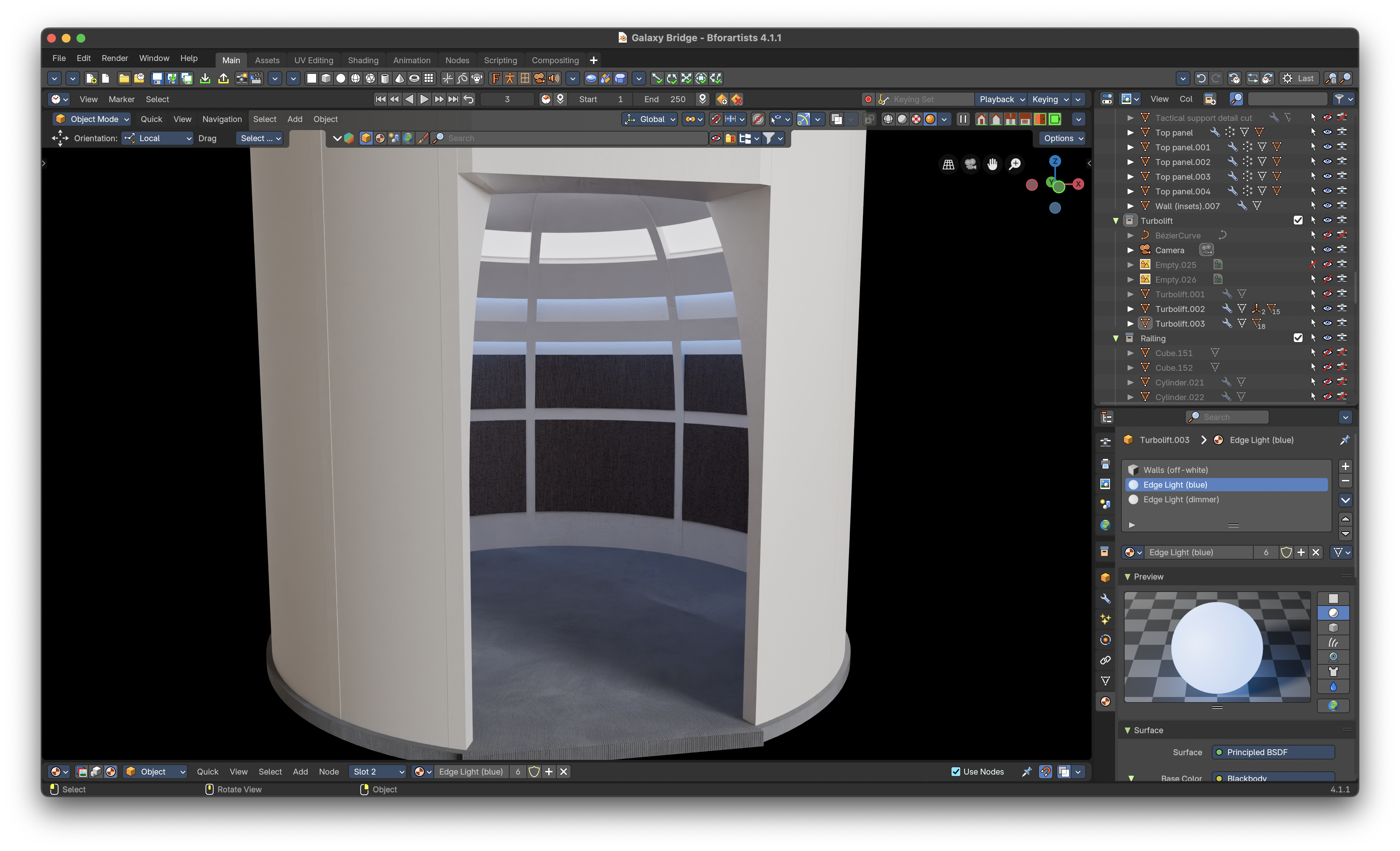The width and height of the screenshot is (1400, 851).
Task: Hide Top panel.002 with eye icon
Action: click(x=1327, y=162)
